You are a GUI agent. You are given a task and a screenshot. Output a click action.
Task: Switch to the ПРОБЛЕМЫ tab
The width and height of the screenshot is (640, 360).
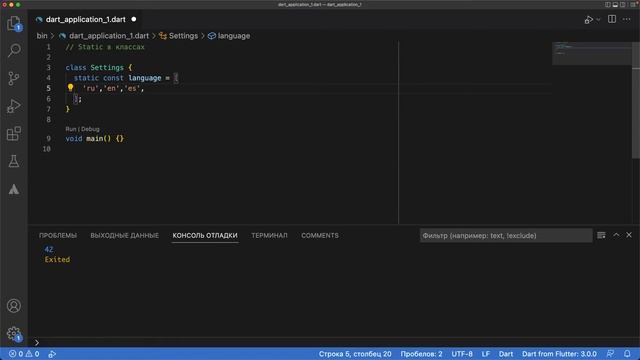pyautogui.click(x=58, y=236)
